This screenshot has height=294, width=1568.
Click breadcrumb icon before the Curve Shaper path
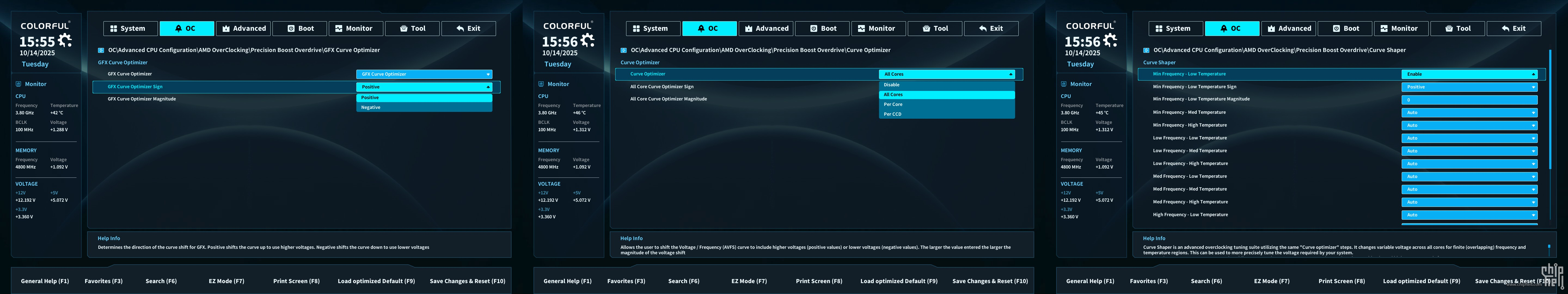tap(1146, 51)
